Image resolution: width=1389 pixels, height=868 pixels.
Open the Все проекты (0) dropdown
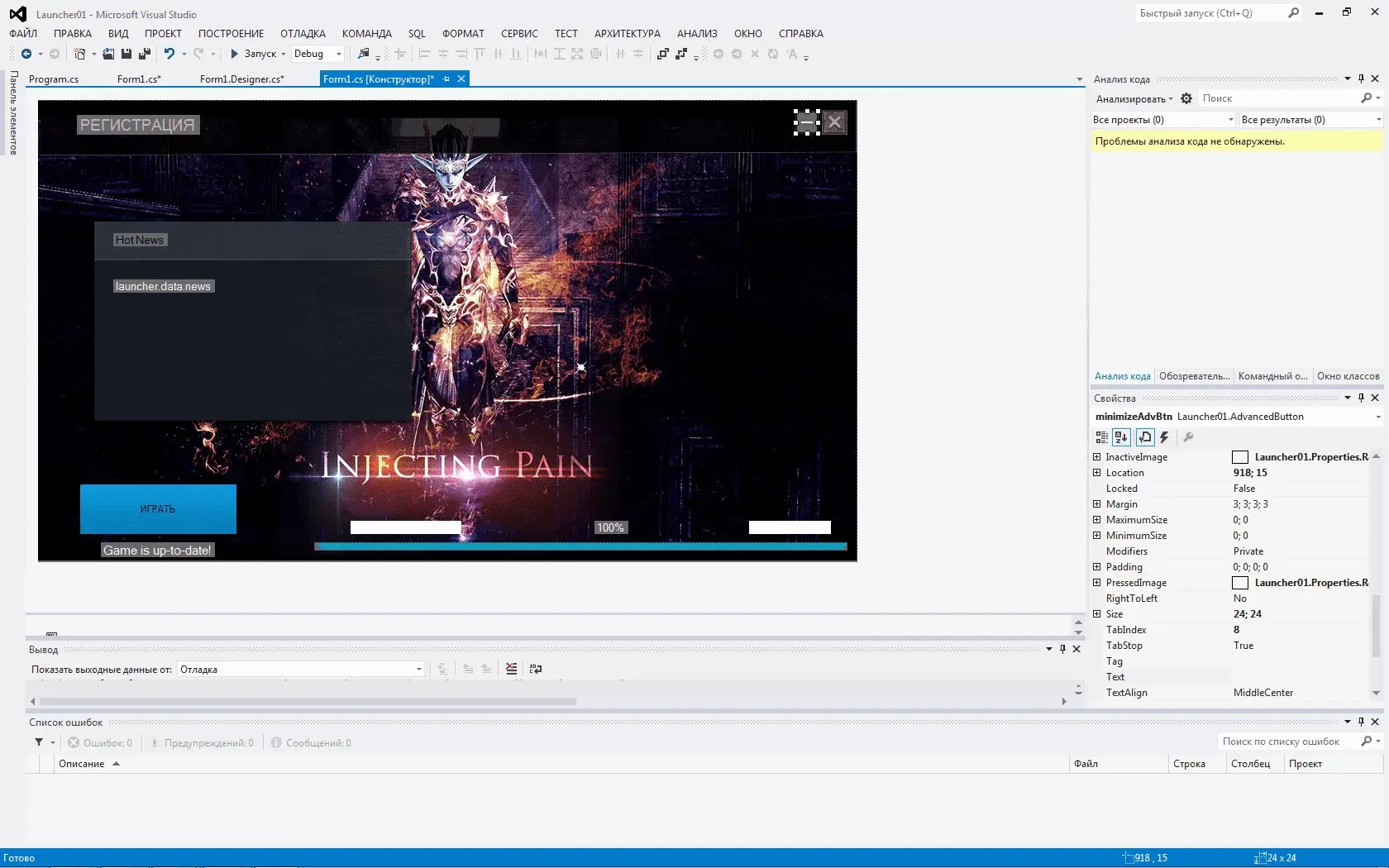[1230, 120]
